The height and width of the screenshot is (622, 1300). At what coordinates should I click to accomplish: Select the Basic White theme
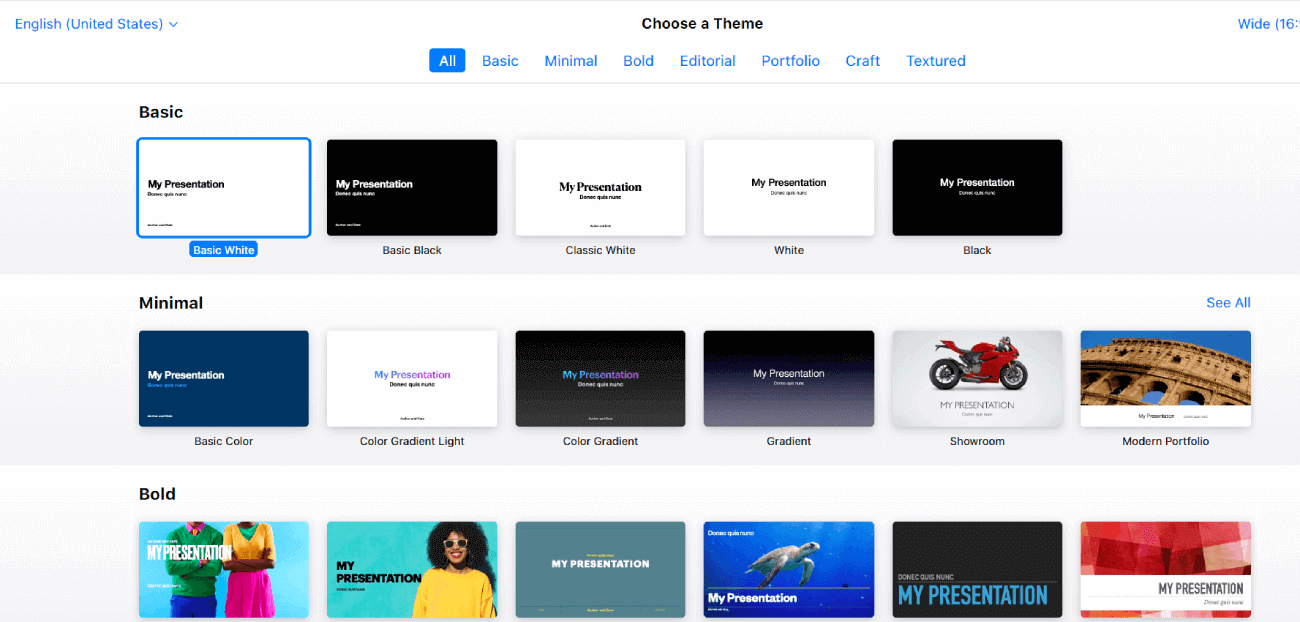point(223,187)
